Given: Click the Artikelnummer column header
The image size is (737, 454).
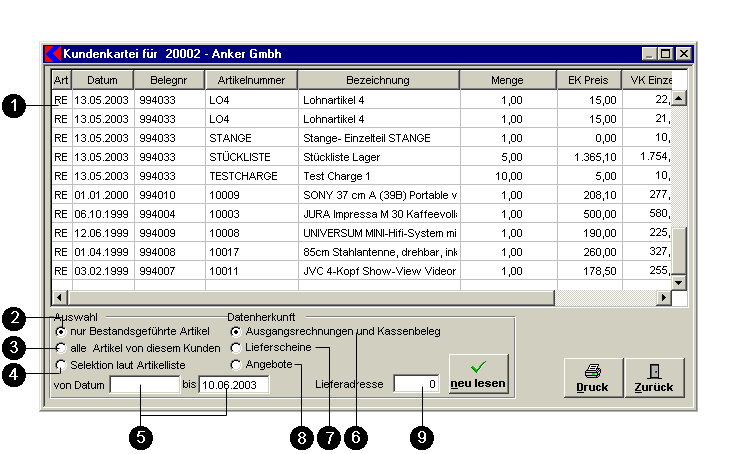Looking at the screenshot, I should coord(250,79).
